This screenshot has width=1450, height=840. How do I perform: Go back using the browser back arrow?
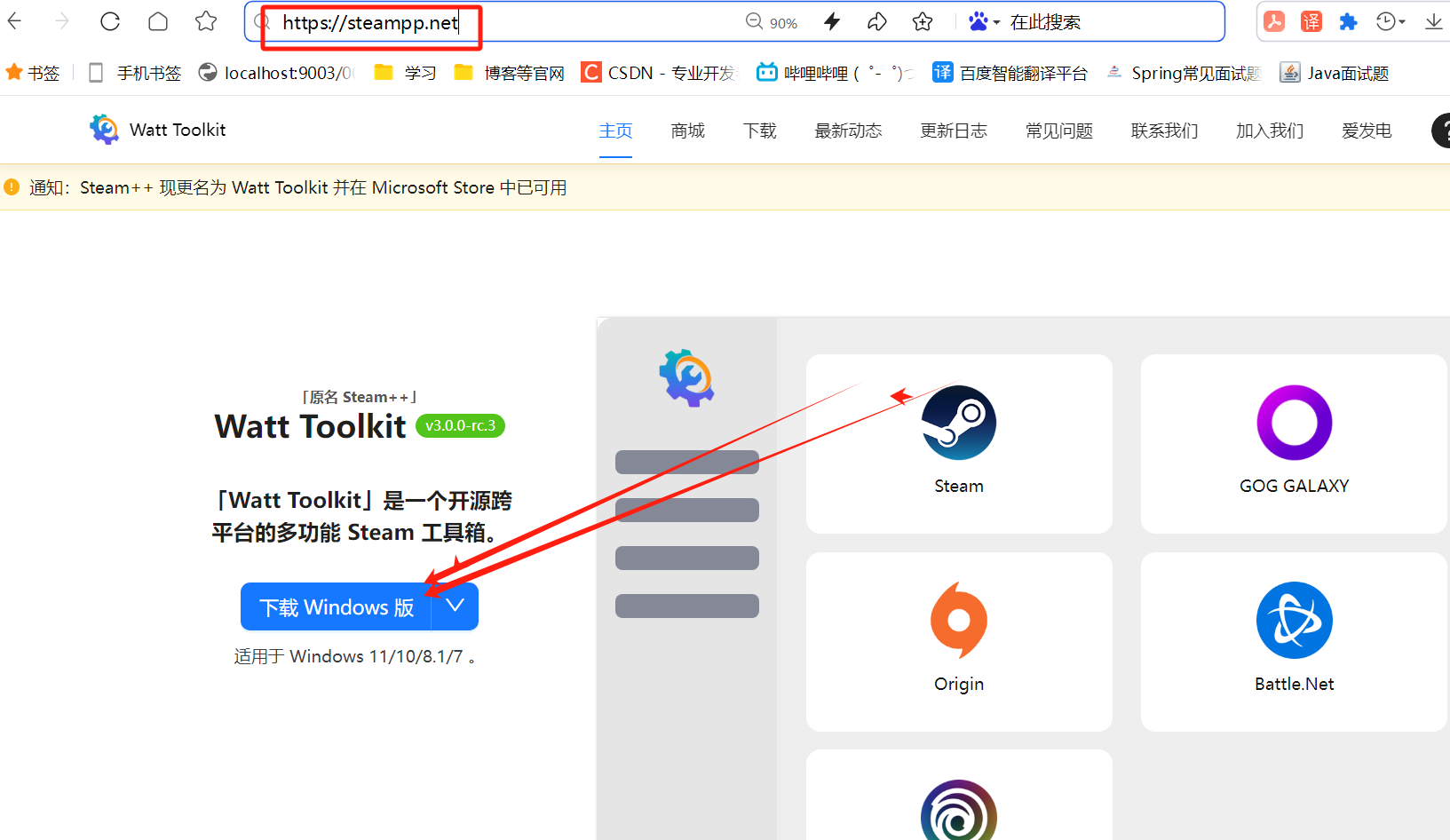14,21
